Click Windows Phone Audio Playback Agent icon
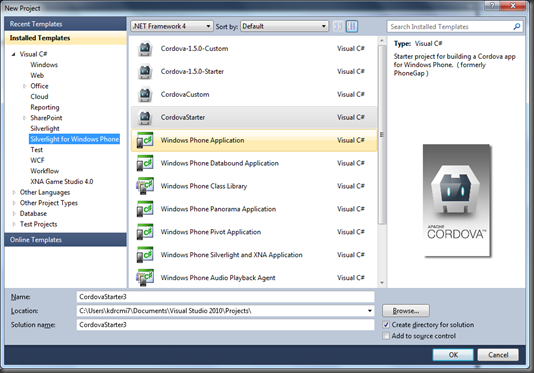This screenshot has width=534, height=373. point(145,278)
